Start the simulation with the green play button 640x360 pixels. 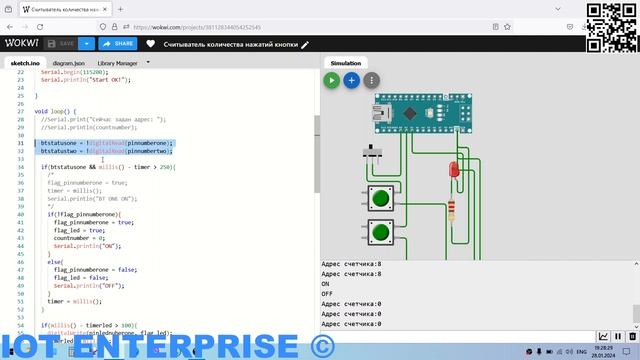click(x=331, y=81)
